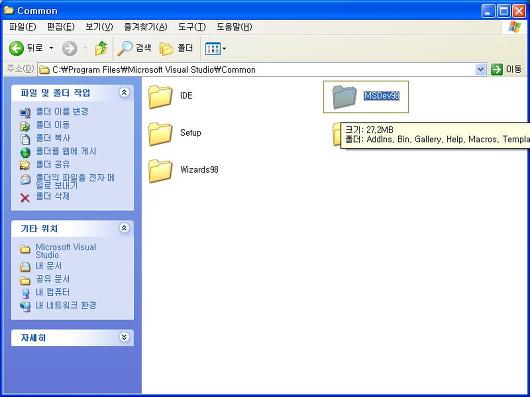This screenshot has height=397, width=530.
Task: Click the share folder task icon
Action: pyautogui.click(x=25, y=166)
